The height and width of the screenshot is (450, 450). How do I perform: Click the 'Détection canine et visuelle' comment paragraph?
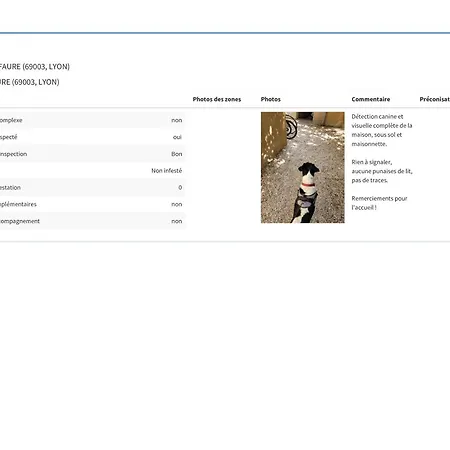[x=382, y=130]
